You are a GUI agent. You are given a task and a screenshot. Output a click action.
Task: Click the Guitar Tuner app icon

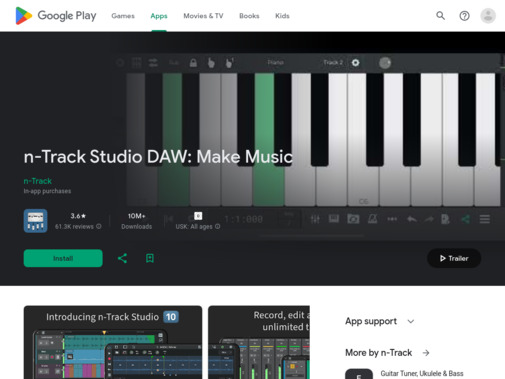click(x=359, y=374)
